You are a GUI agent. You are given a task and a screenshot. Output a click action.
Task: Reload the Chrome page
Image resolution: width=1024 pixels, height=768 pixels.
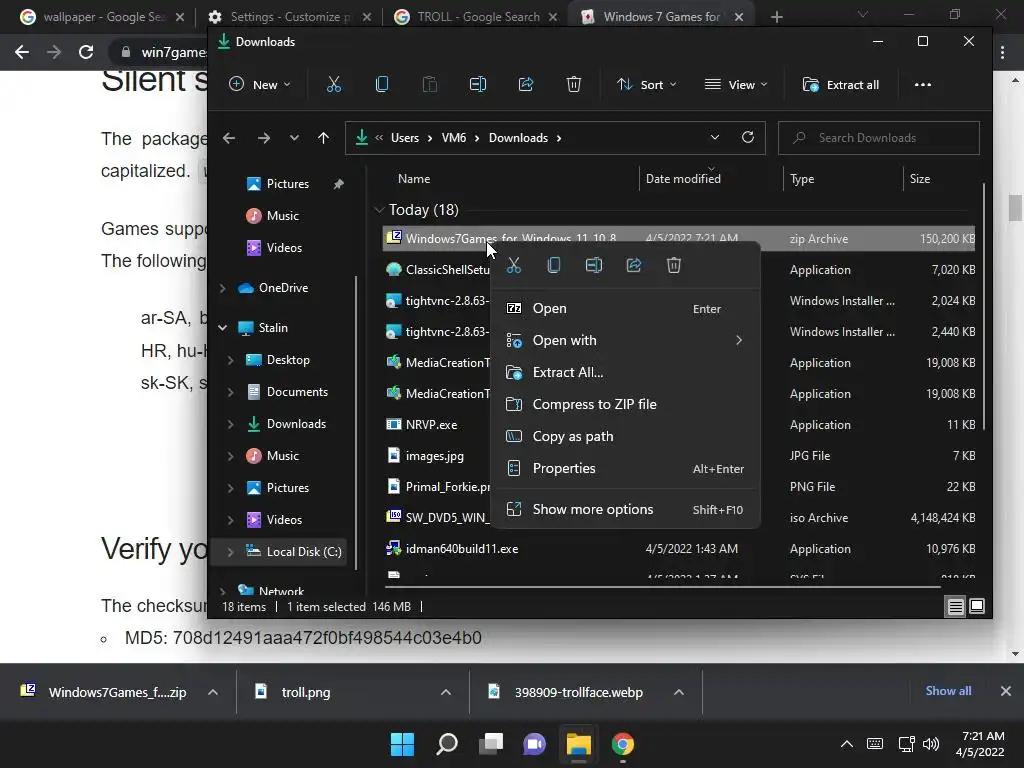[86, 52]
